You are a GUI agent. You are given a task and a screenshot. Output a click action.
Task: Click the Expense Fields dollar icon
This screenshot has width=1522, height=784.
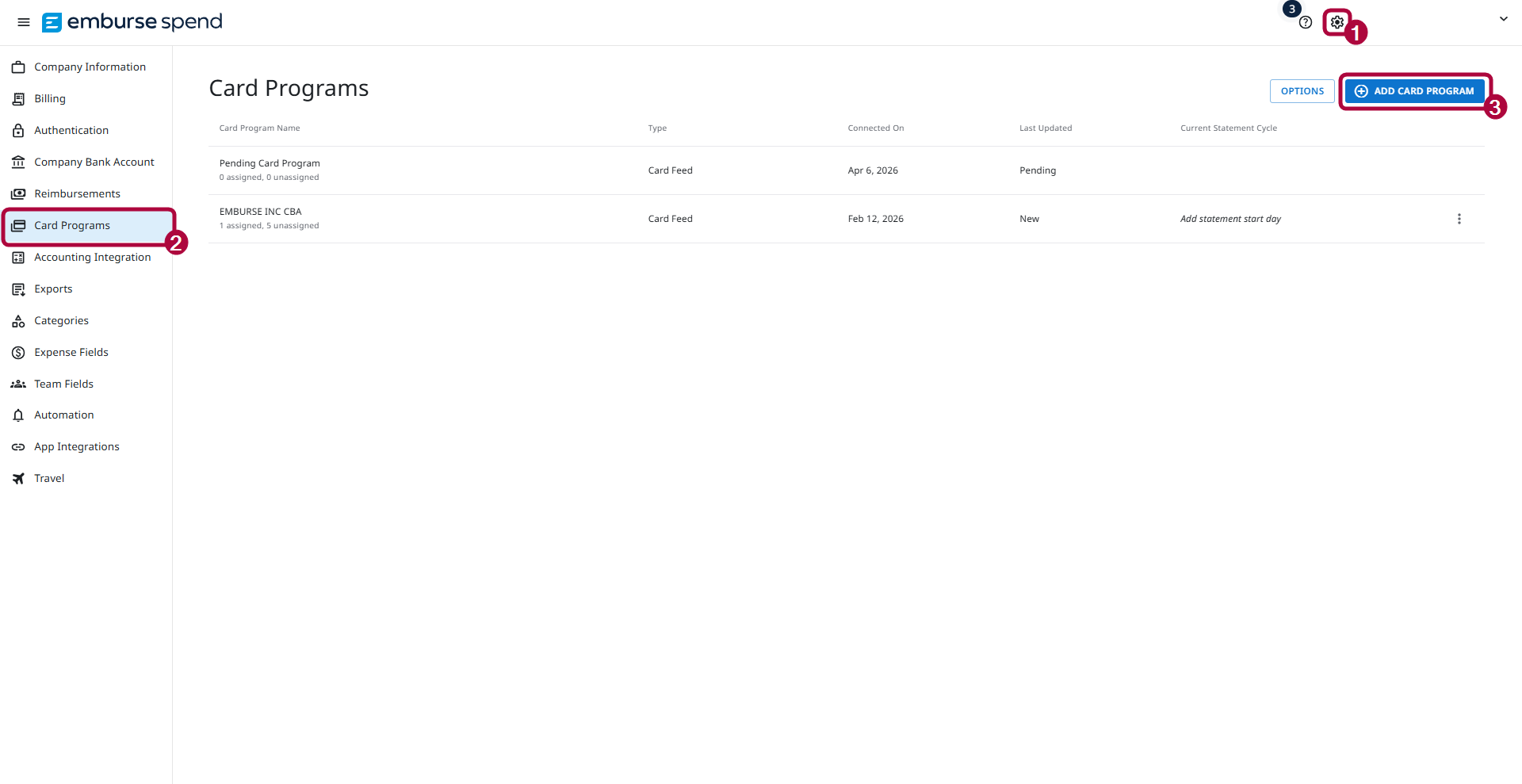tap(18, 352)
